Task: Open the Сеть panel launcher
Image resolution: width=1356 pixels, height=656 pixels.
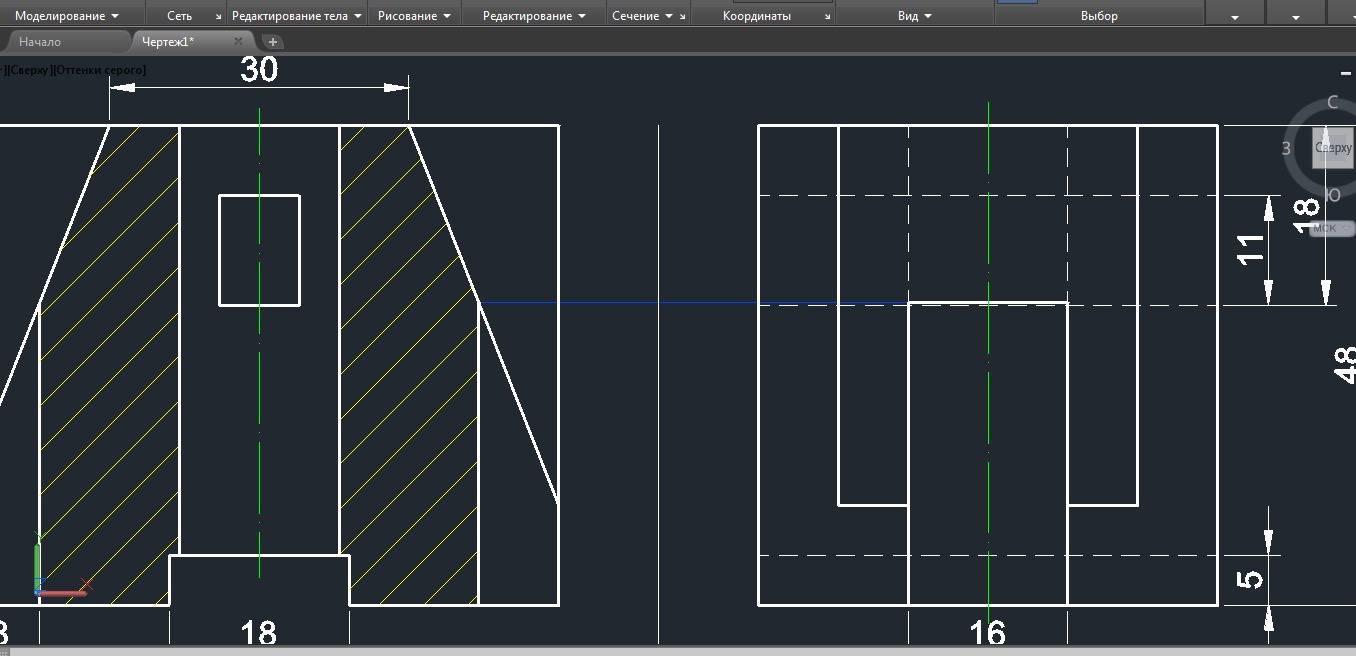Action: [219, 17]
